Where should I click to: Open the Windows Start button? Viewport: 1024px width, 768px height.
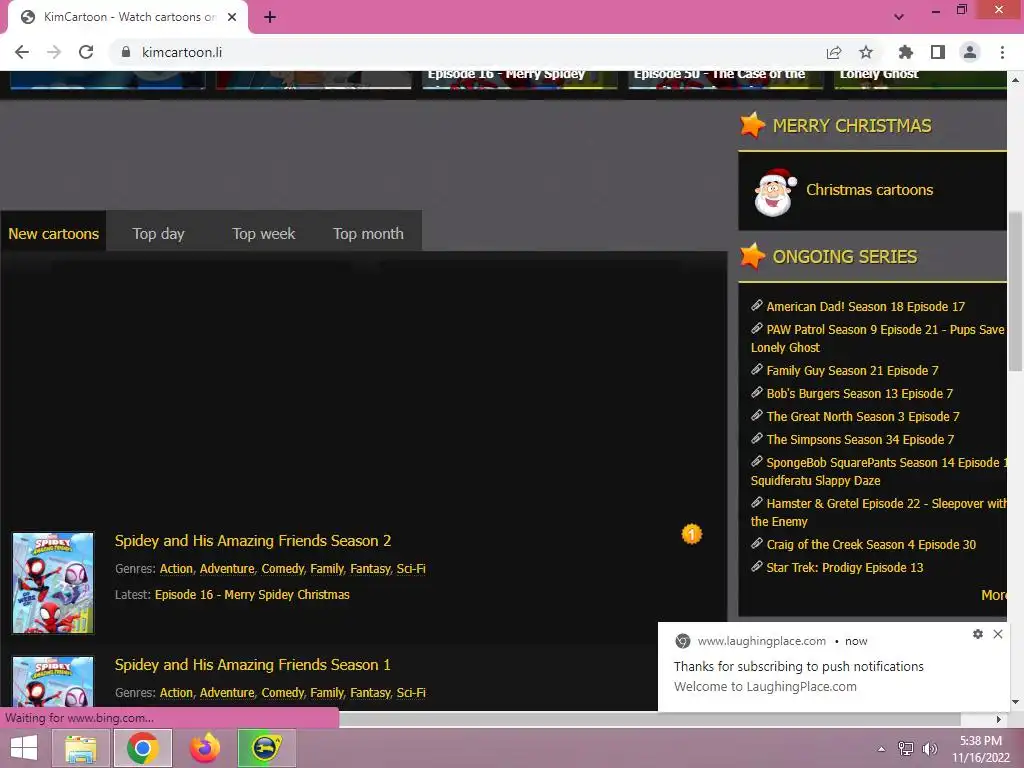(x=24, y=748)
